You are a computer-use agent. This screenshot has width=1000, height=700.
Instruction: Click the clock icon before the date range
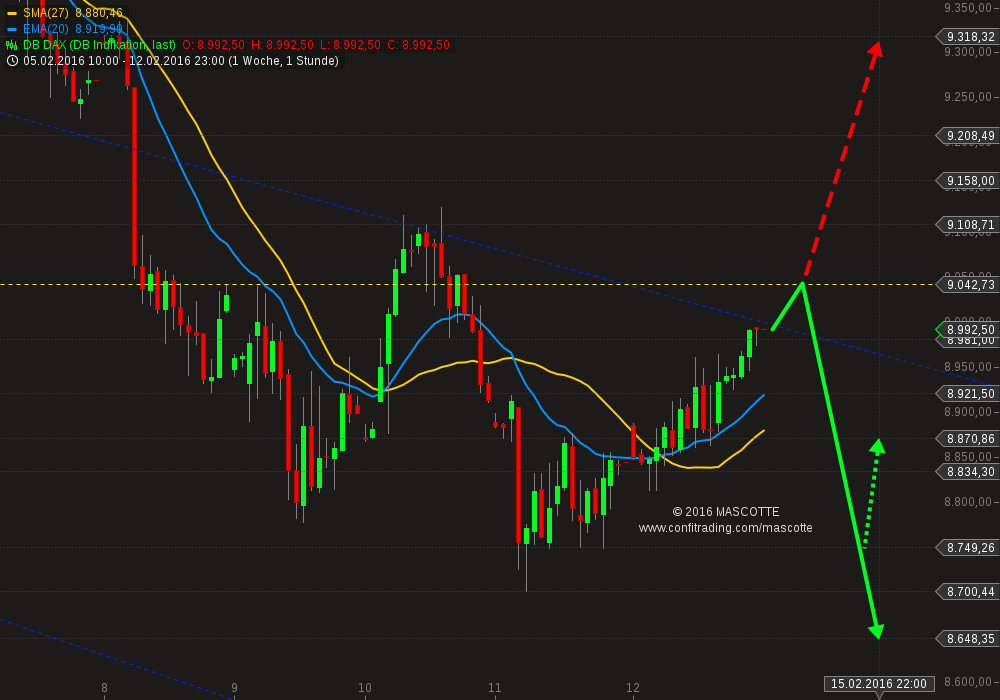[11, 61]
